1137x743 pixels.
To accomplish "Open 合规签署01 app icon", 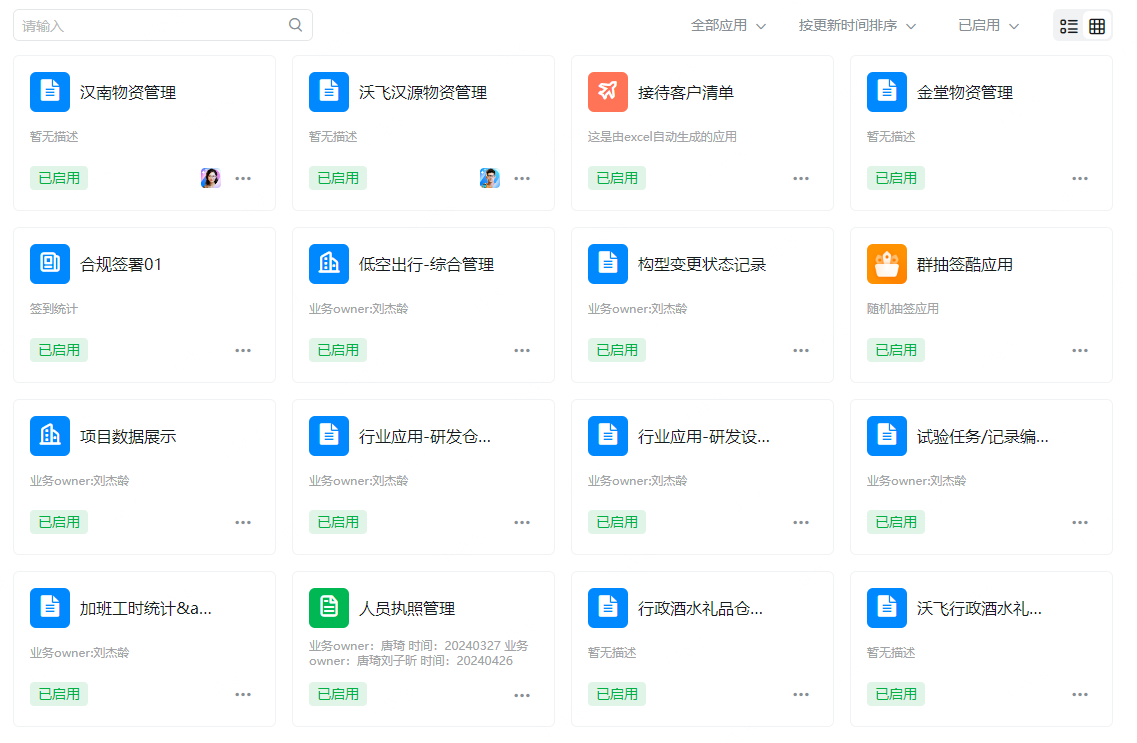I will tap(50, 264).
